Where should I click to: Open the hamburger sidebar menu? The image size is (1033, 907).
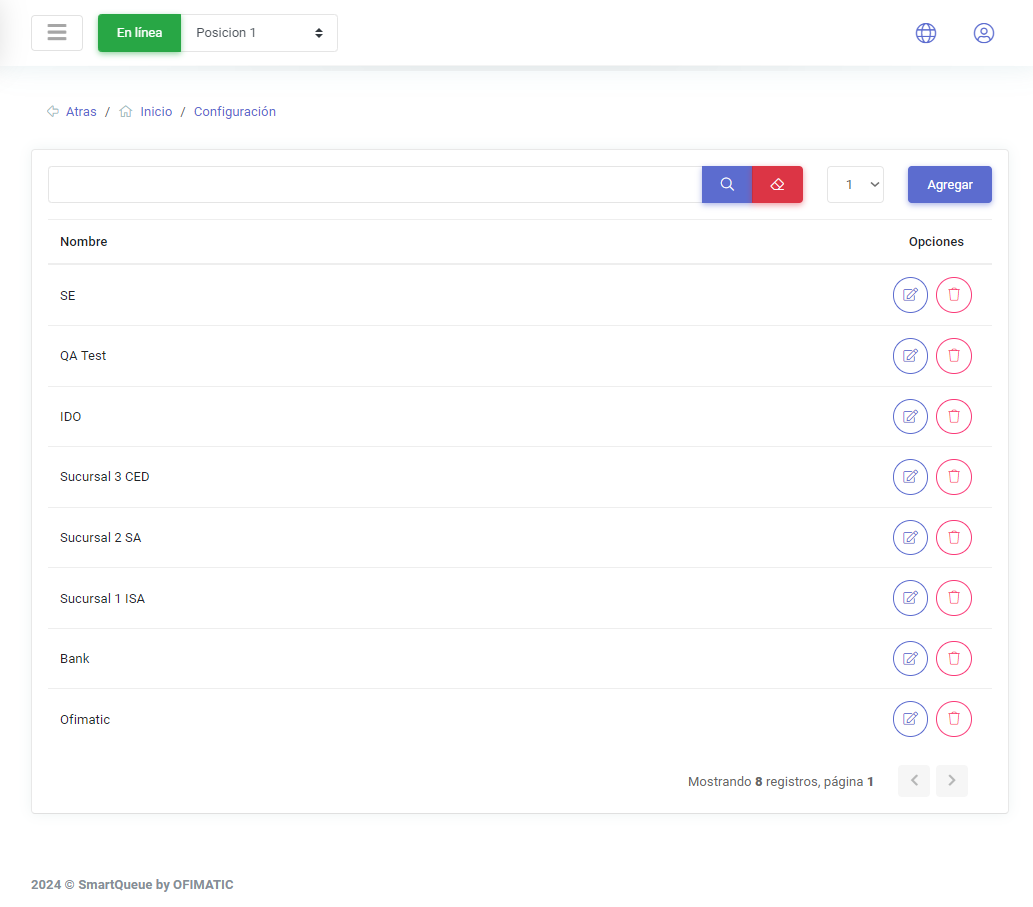pyautogui.click(x=57, y=33)
